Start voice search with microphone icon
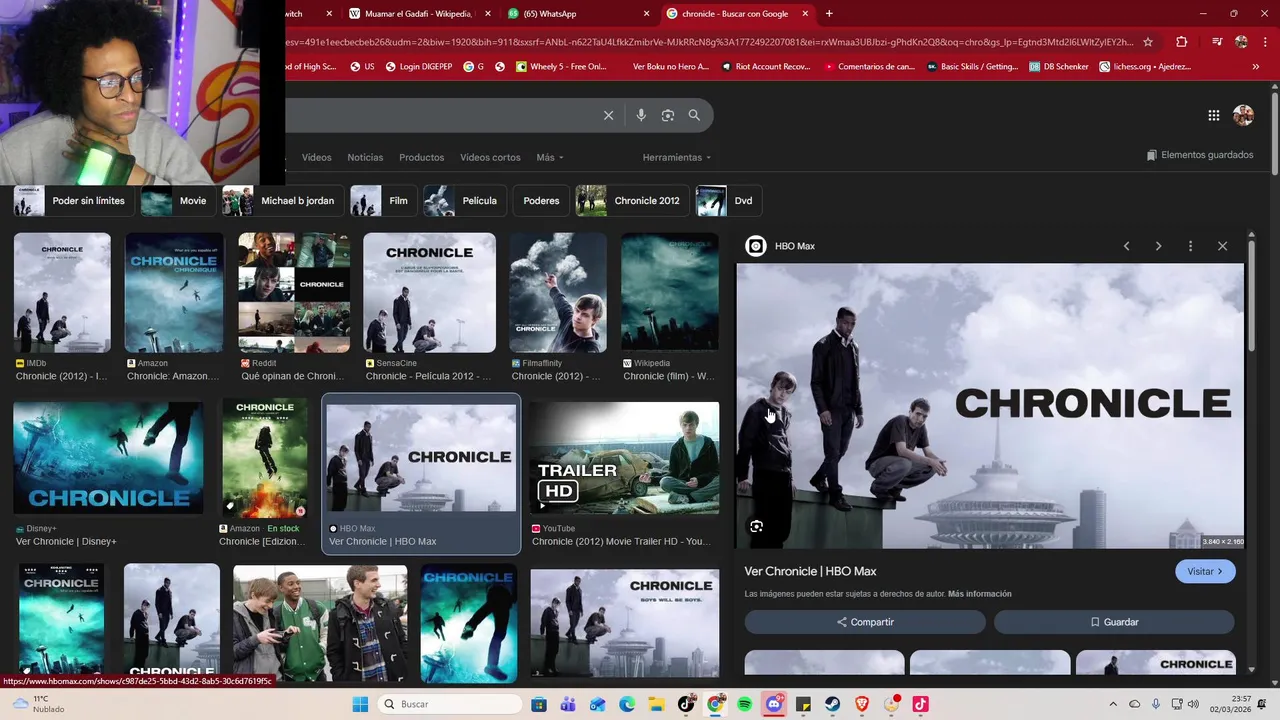 641,115
